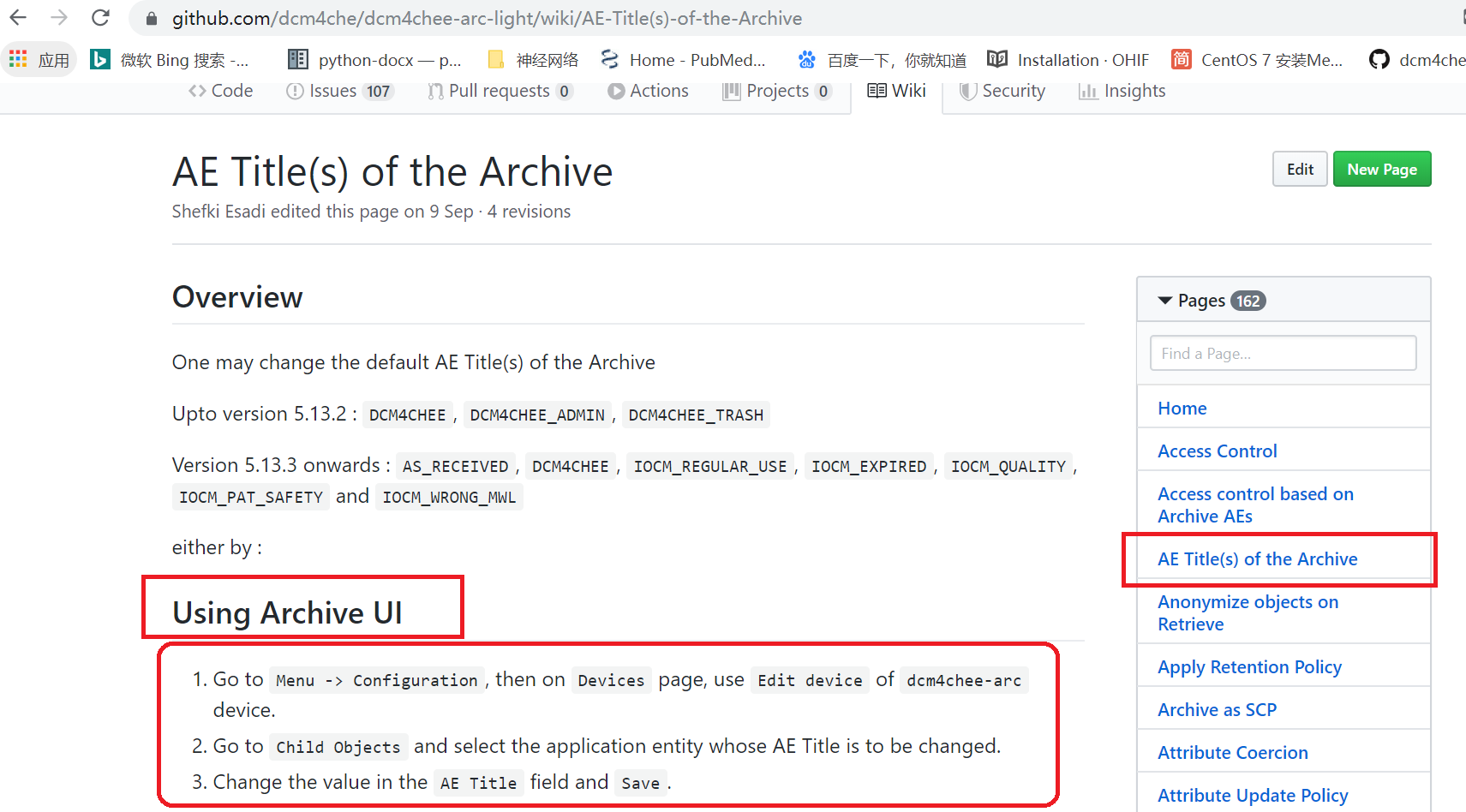
Task: Click the OHIF Installation bookmark icon
Action: pyautogui.click(x=996, y=58)
